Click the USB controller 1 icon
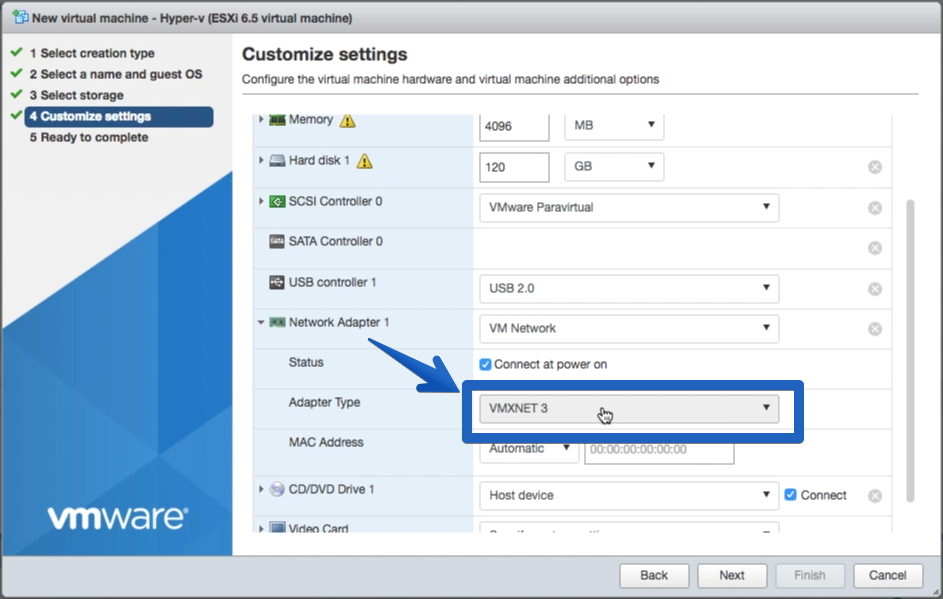The width and height of the screenshot is (943, 599). click(277, 282)
